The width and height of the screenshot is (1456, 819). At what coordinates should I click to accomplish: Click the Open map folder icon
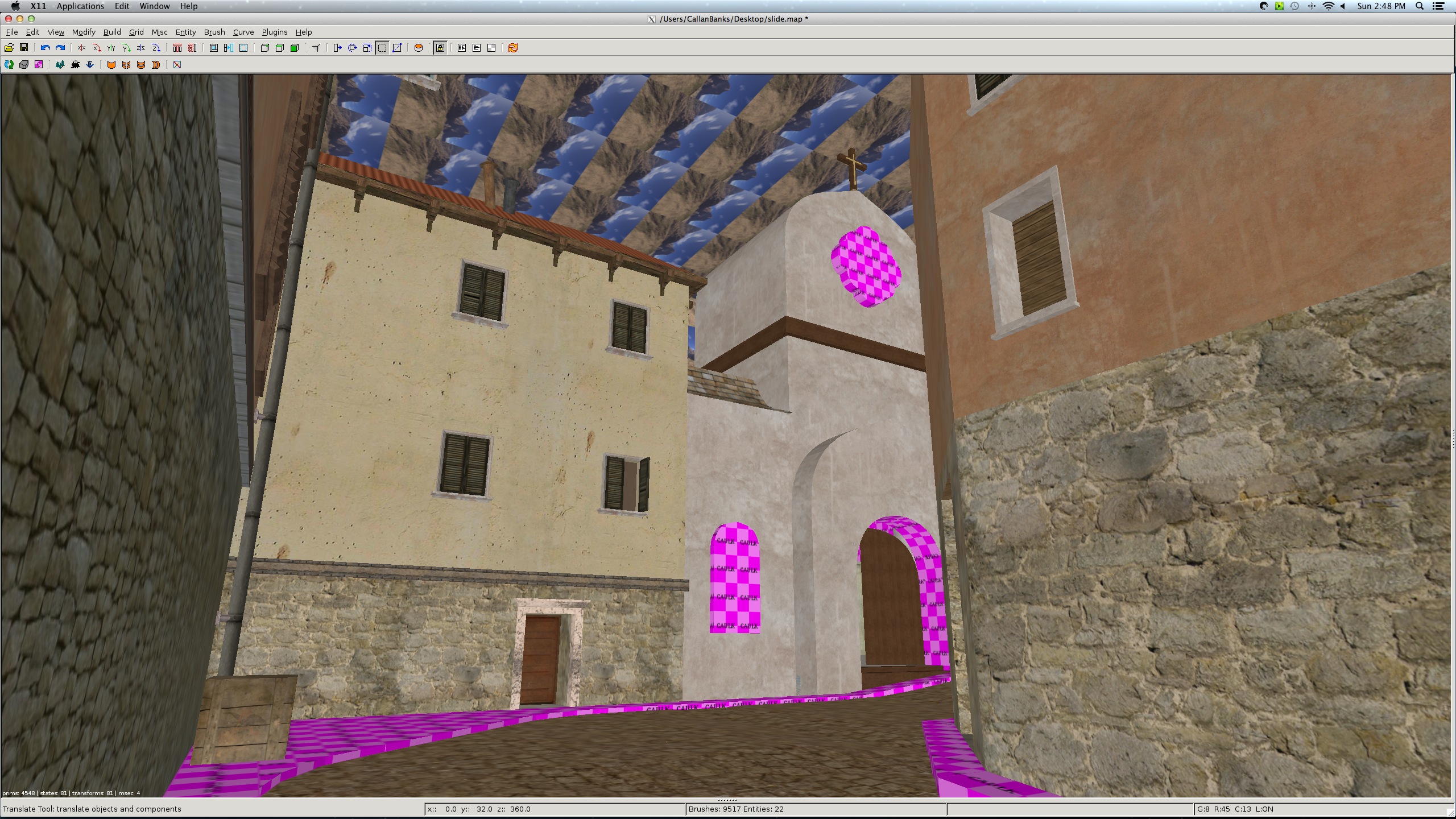pyautogui.click(x=9, y=48)
